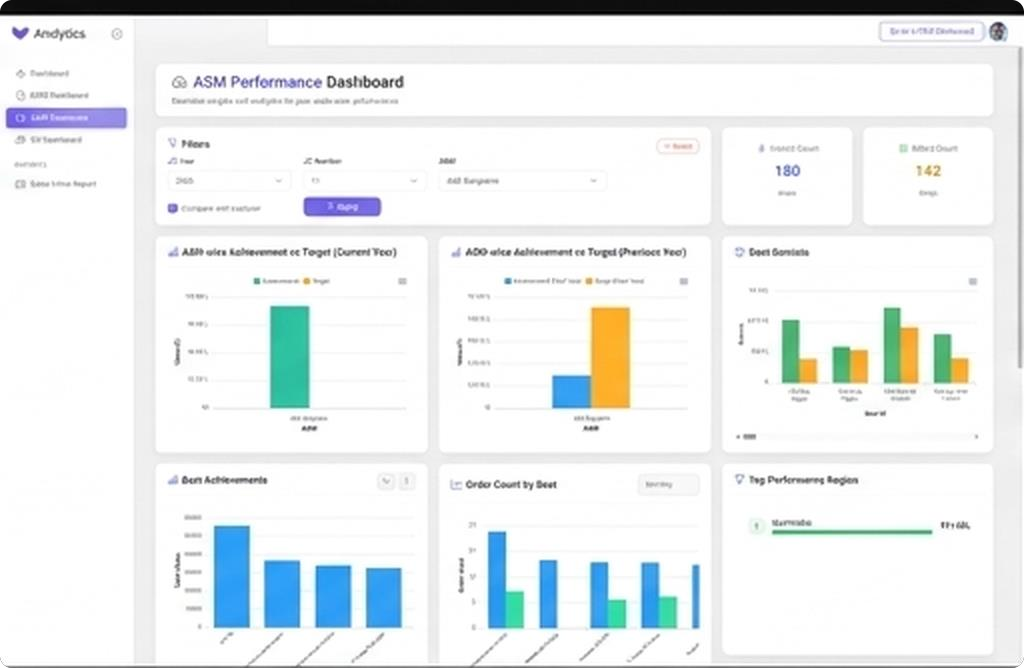Click the heading "ASM Performance Dashboard"
Viewport: 1024px width, 668px height.
point(298,82)
